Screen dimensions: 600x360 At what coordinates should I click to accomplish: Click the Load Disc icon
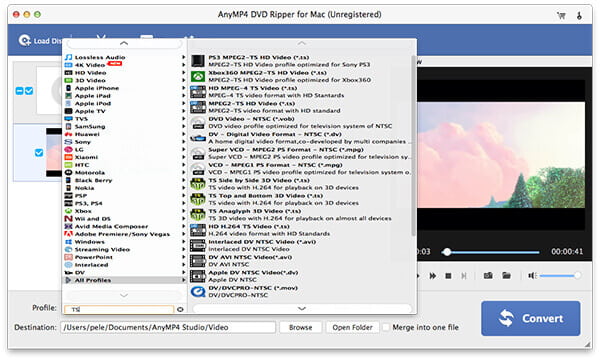point(25,40)
